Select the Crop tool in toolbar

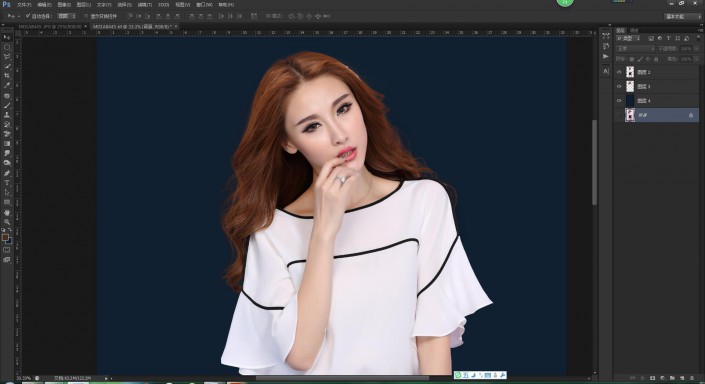click(7, 76)
